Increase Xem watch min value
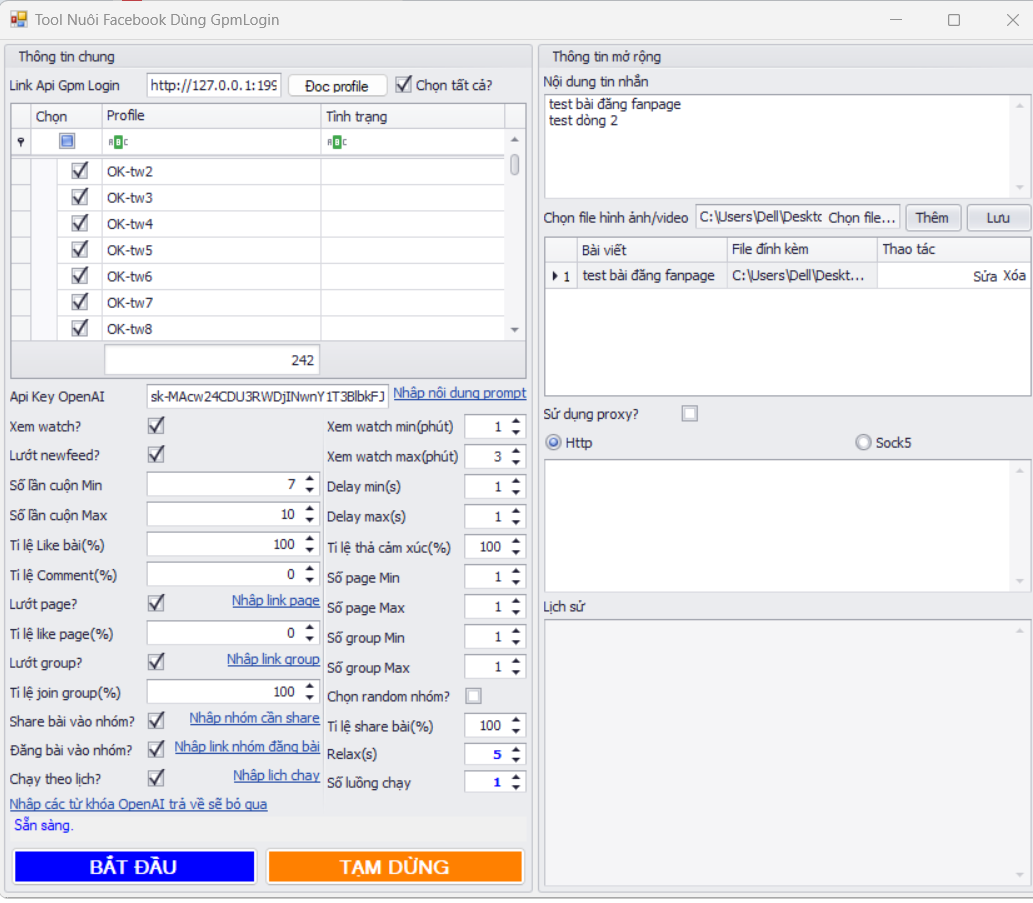Screen dimensions: 1033x903 click(516, 421)
